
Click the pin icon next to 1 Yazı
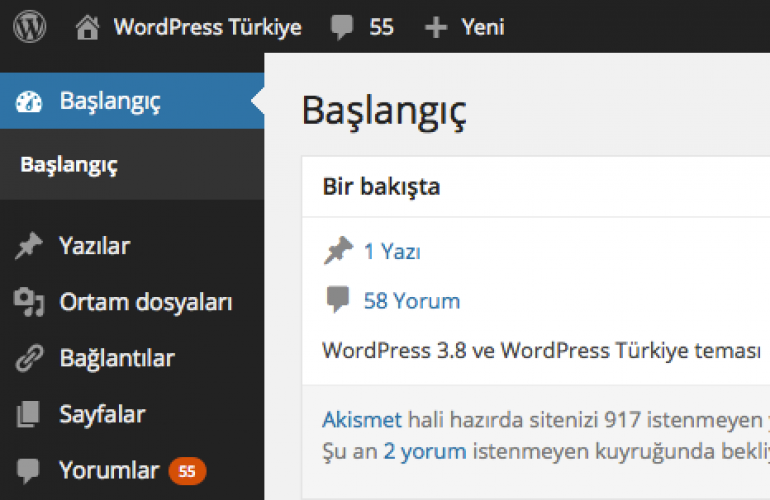click(338, 250)
